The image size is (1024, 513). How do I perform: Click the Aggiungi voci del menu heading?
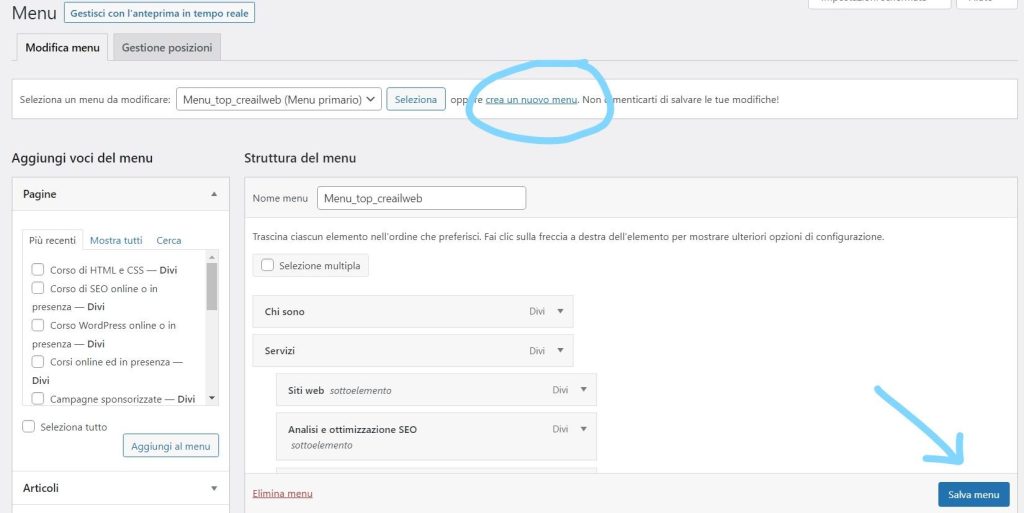[x=82, y=158]
